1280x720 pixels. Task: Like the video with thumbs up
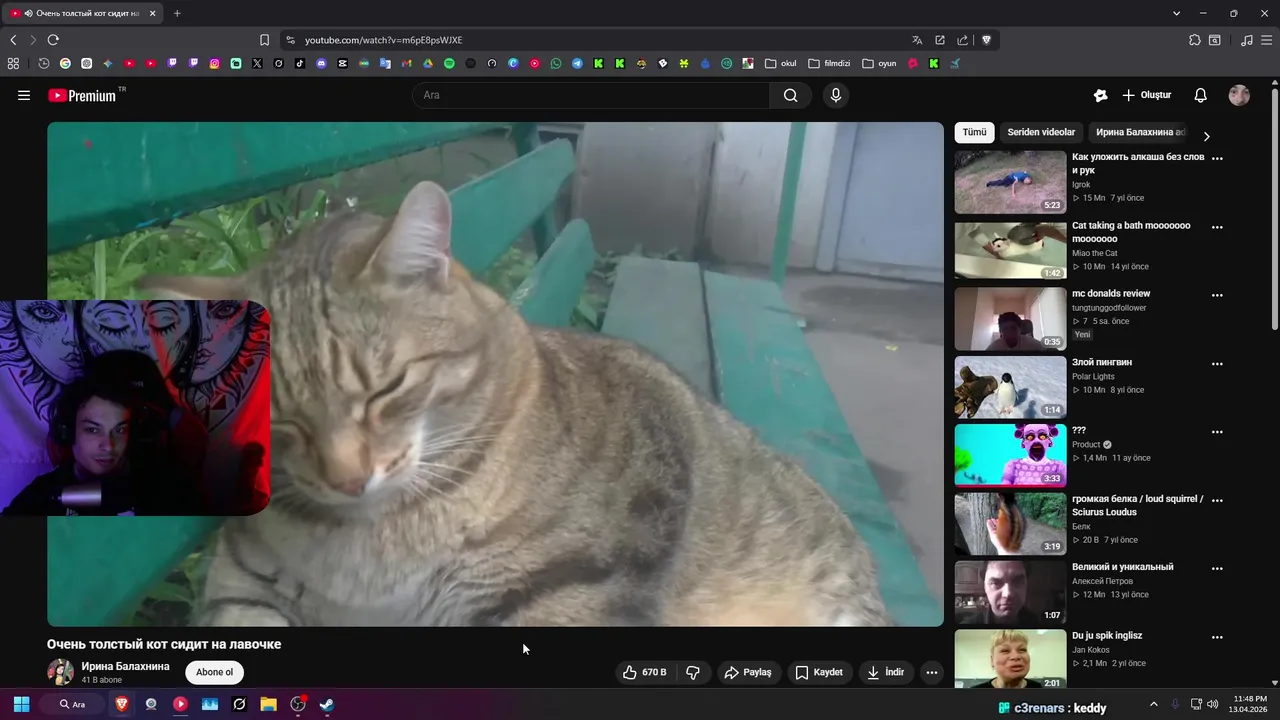pyautogui.click(x=644, y=672)
